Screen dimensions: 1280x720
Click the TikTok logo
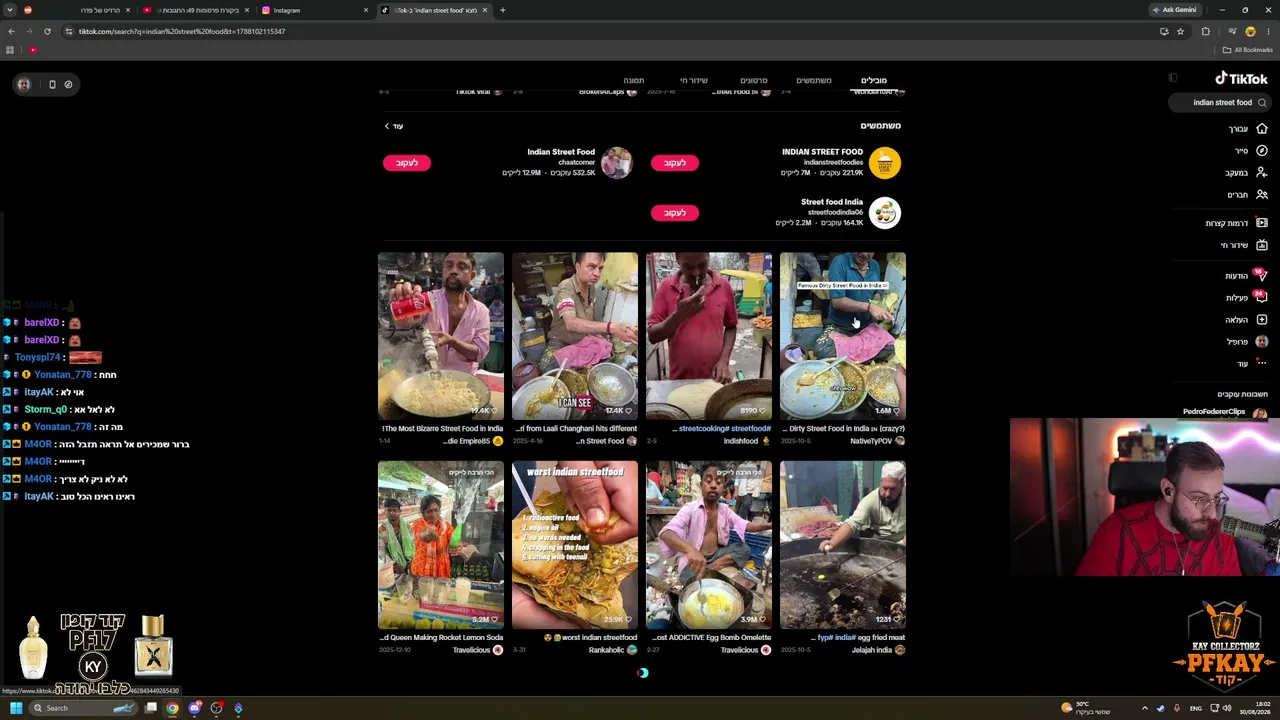[1241, 79]
